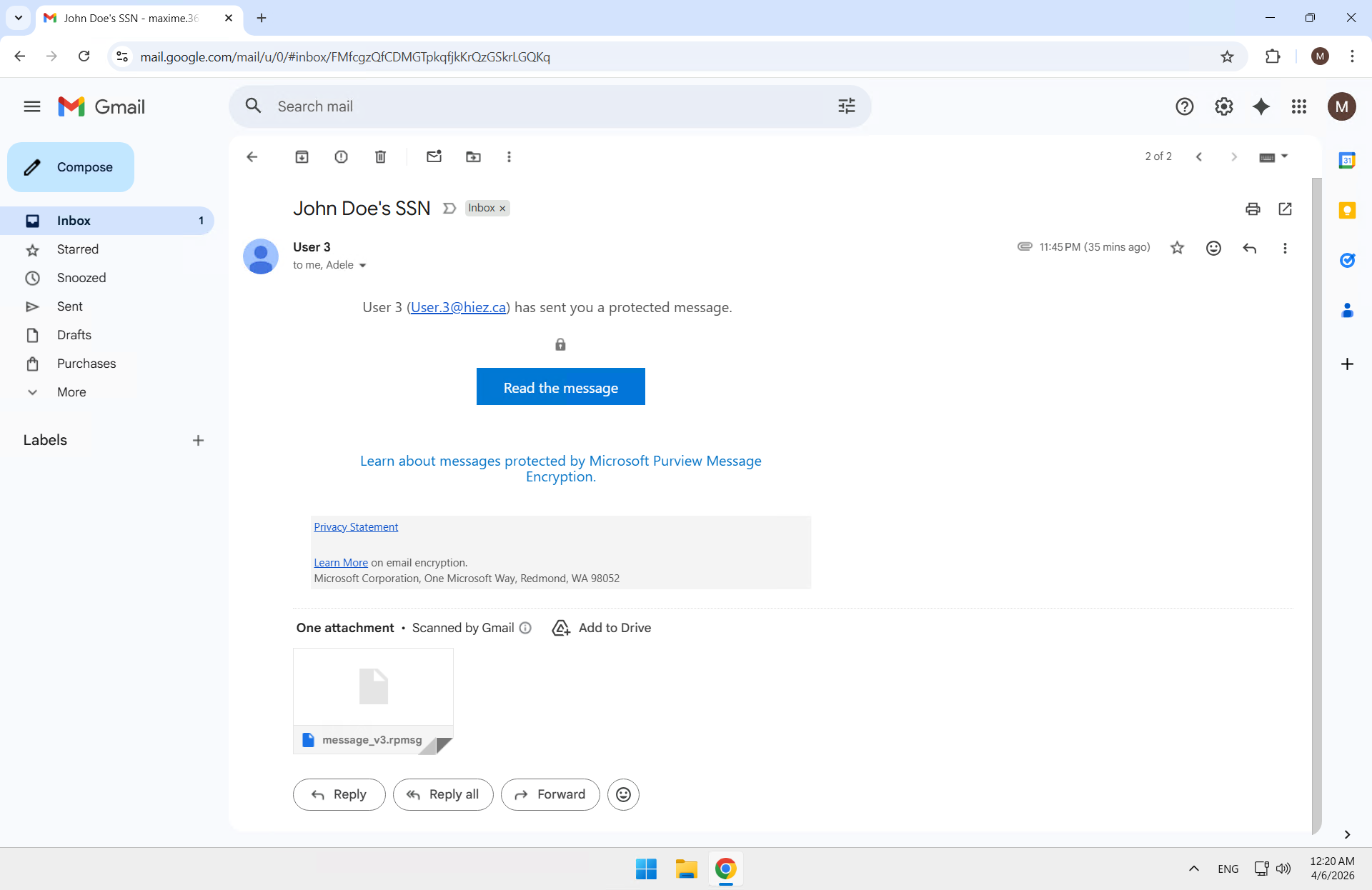Mark the message as unread
Viewport: 1372px width, 890px height.
[x=434, y=156]
